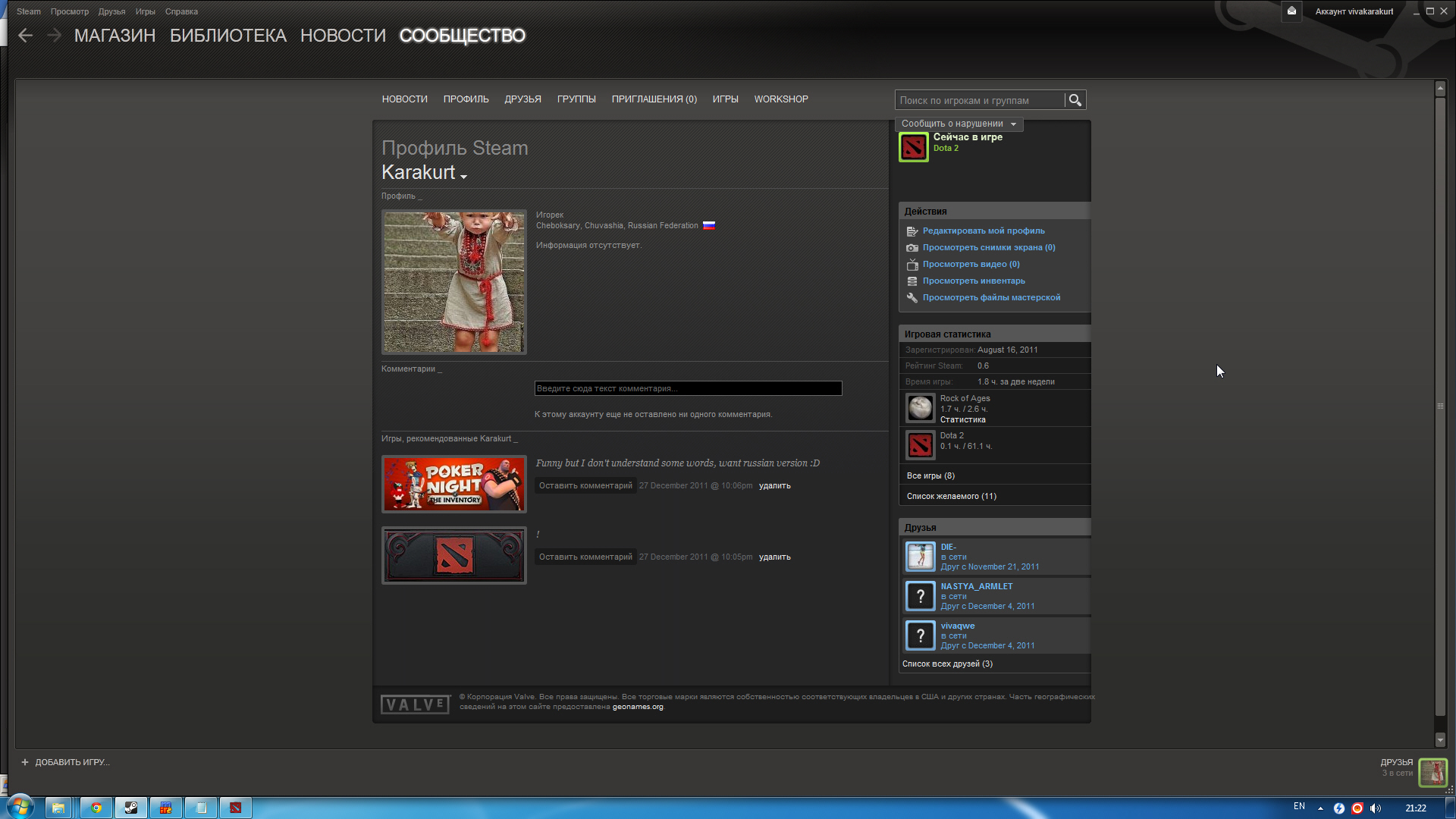Viewport: 1456px width, 819px height.
Task: Open the Report violation dropdown
Action: pyautogui.click(x=959, y=124)
